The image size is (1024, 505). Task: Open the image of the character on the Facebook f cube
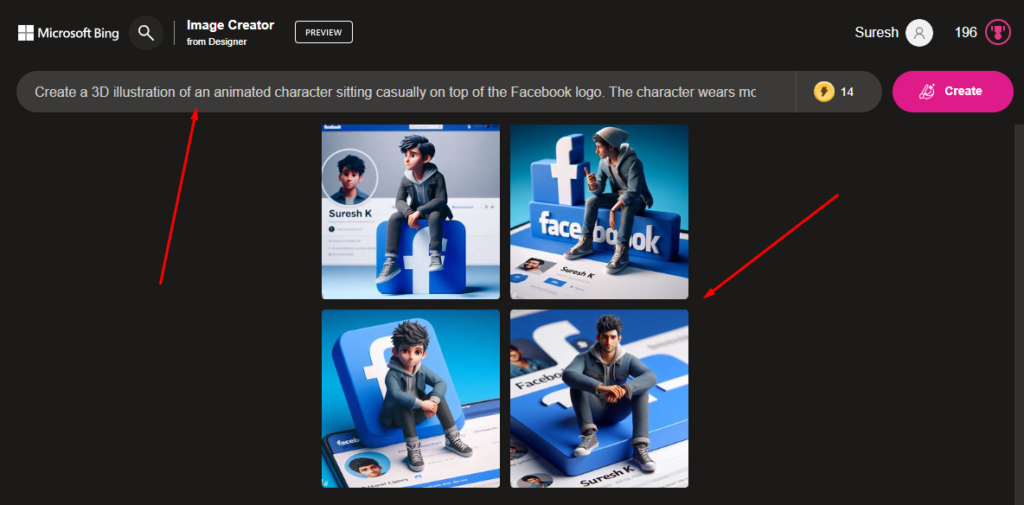[x=411, y=212]
